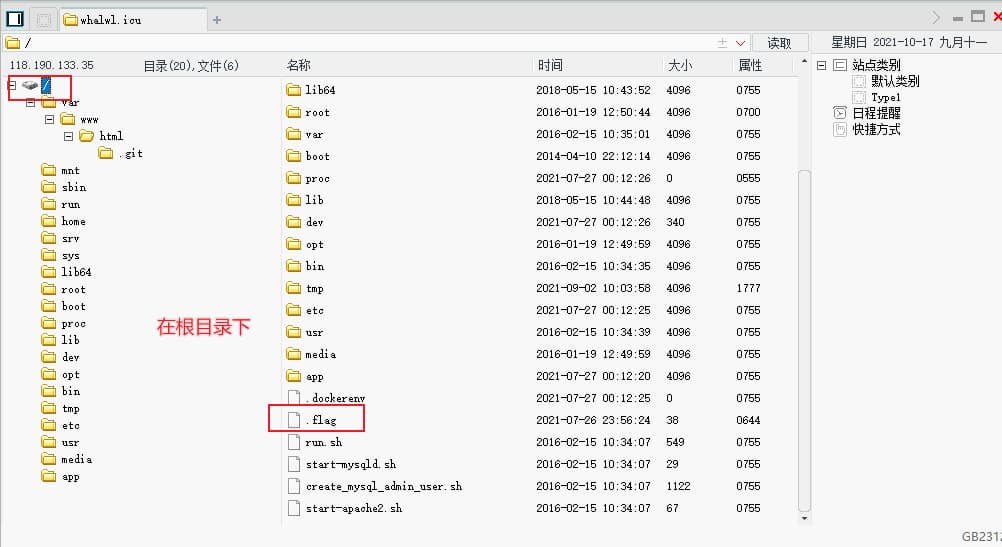This screenshot has height=547, width=1002.
Task: Select the mnt folder in the tree
Action: pyautogui.click(x=61, y=170)
